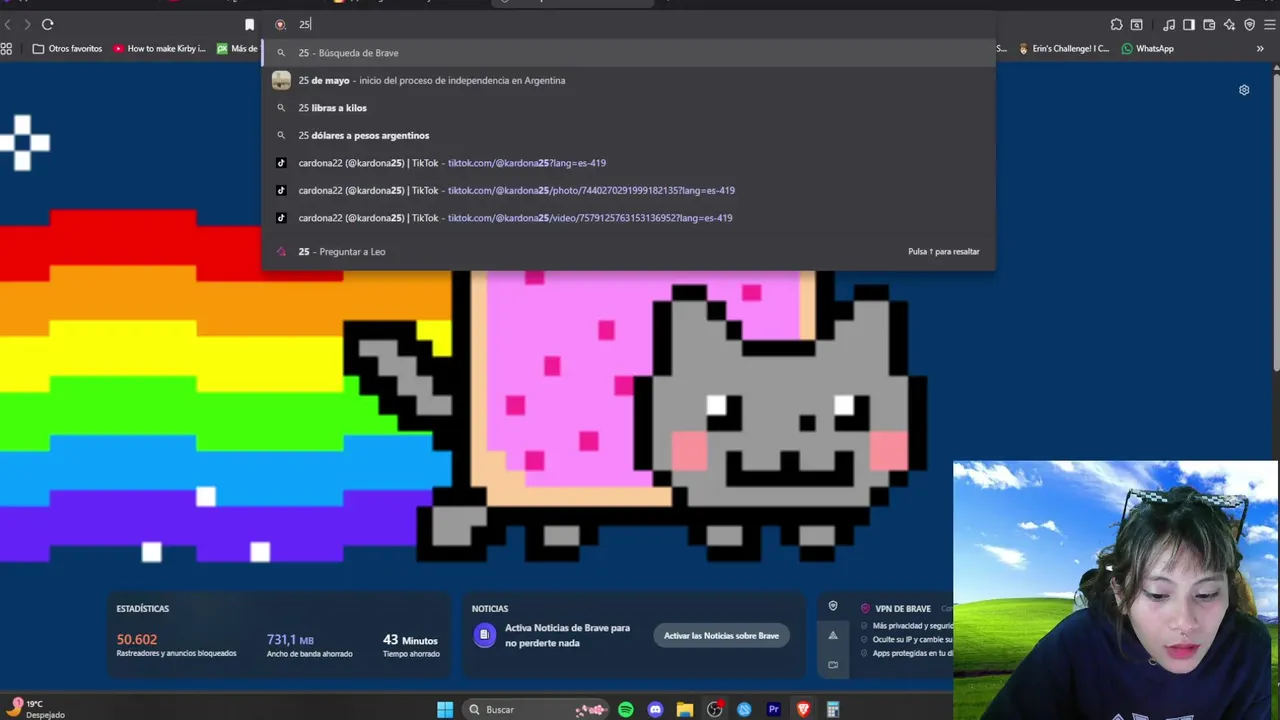The height and width of the screenshot is (720, 1280).
Task: Reload the page
Action: coord(47,24)
